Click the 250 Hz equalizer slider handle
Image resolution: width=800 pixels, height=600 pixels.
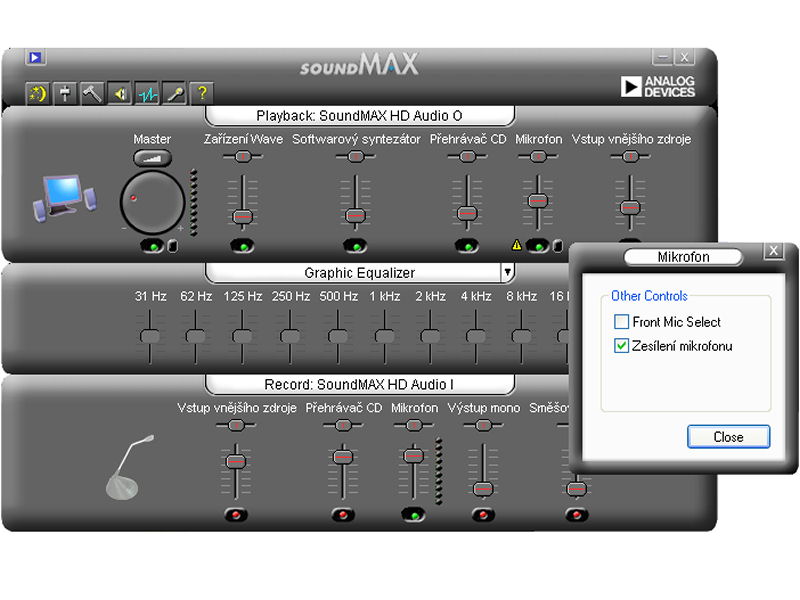[290, 336]
